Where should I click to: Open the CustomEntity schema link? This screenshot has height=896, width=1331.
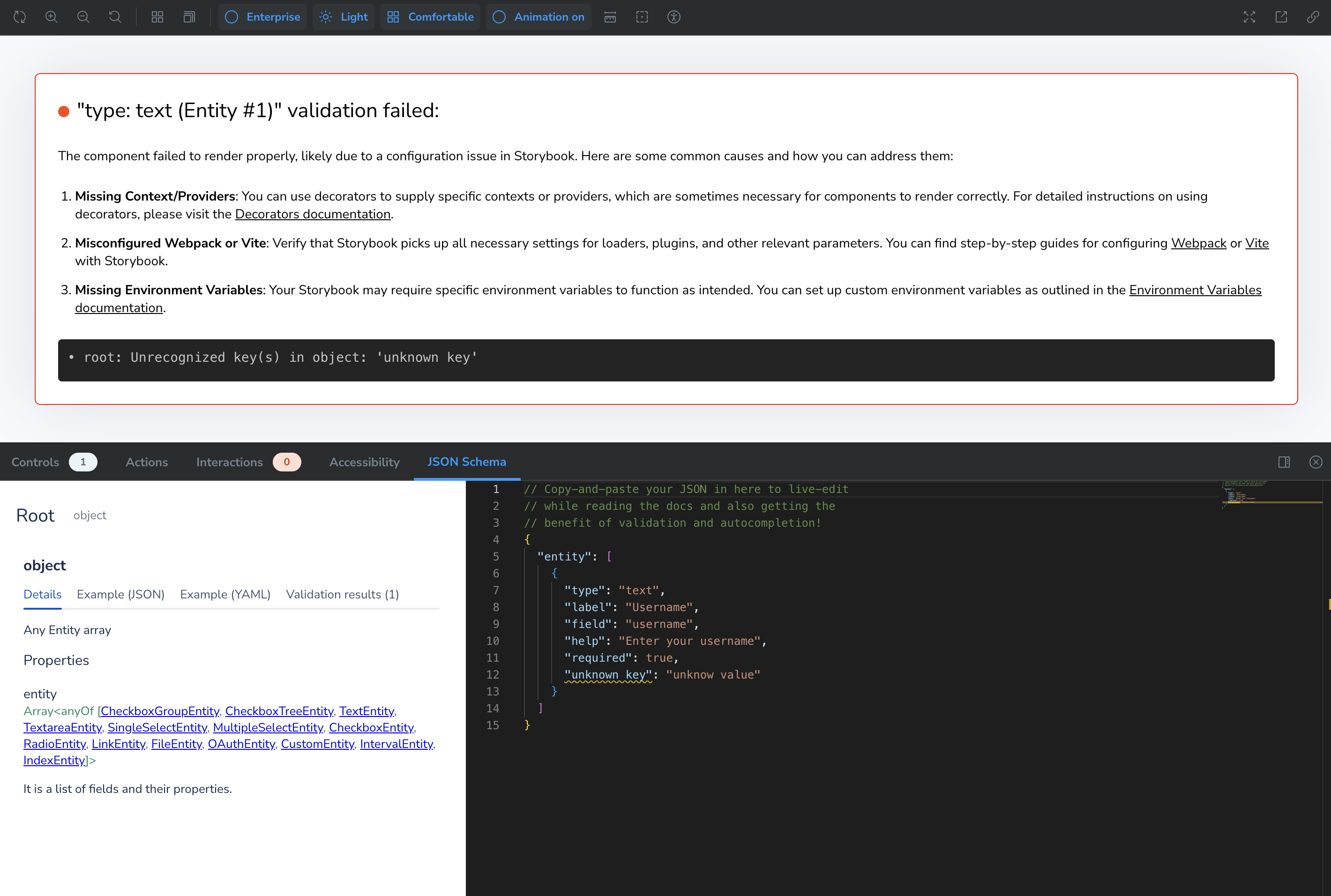[317, 744]
